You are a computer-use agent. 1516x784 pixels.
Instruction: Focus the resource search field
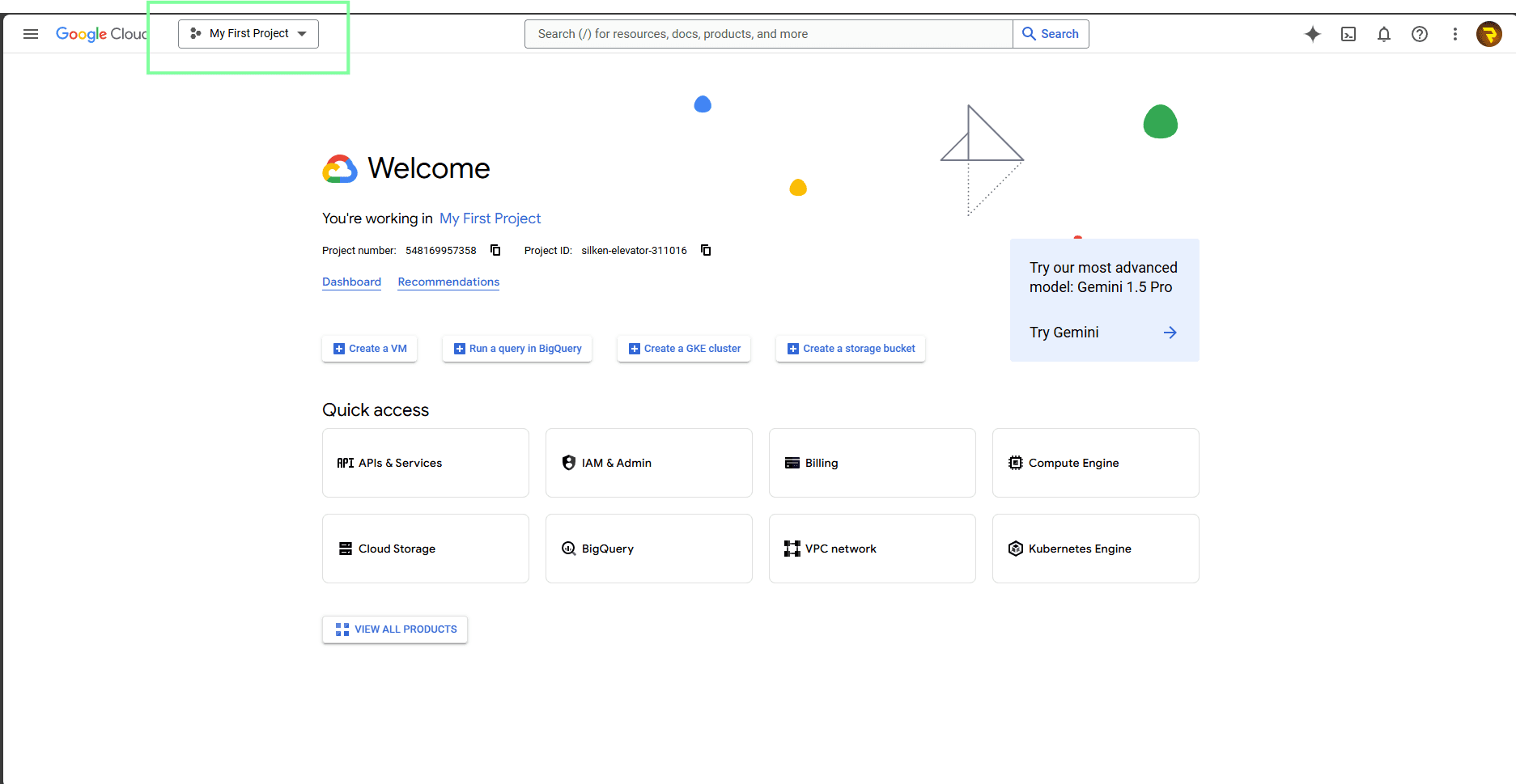click(768, 34)
